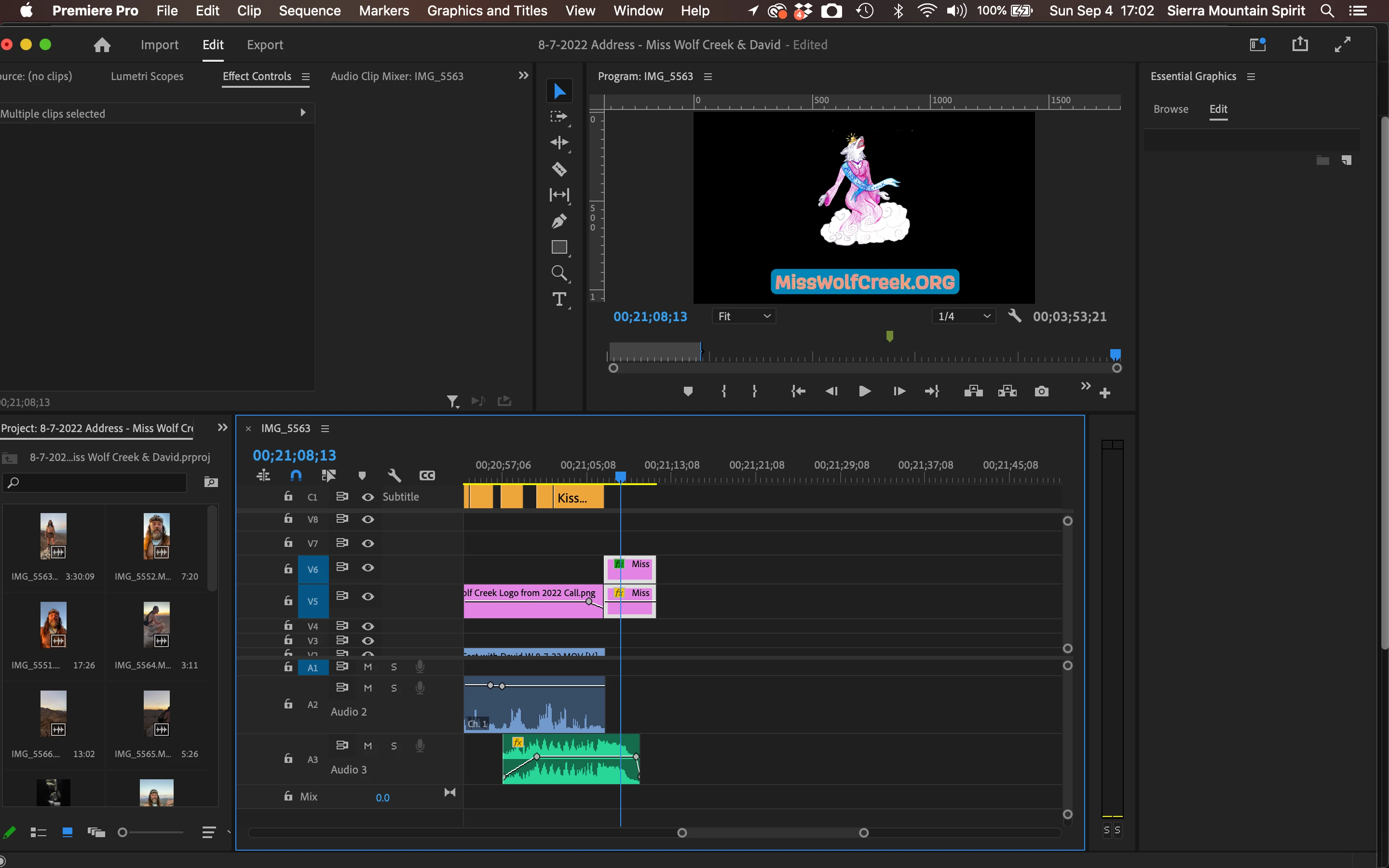Click the Export Frame camera icon
The image size is (1389, 868).
pyautogui.click(x=1041, y=392)
